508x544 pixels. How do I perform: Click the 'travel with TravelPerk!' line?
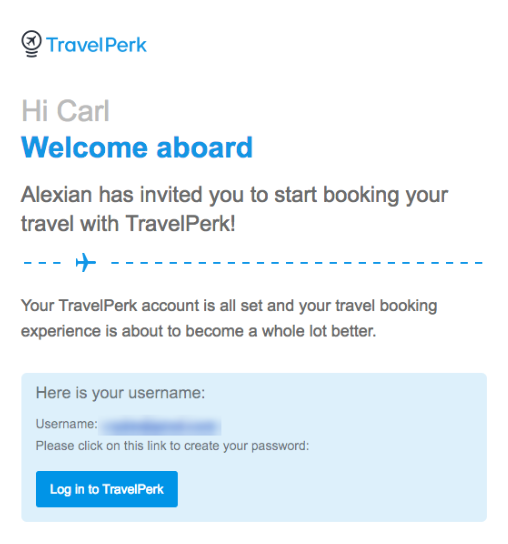128,223
